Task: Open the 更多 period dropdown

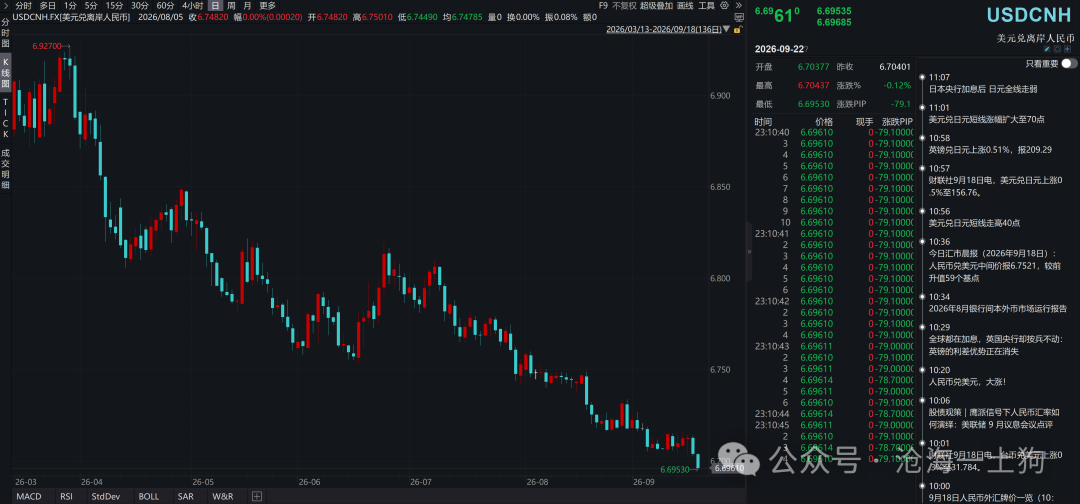Action: pyautogui.click(x=267, y=5)
